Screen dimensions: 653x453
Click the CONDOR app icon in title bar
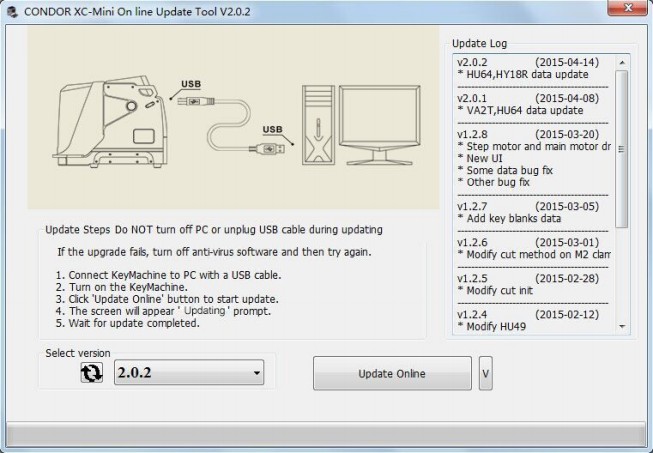click(12, 12)
